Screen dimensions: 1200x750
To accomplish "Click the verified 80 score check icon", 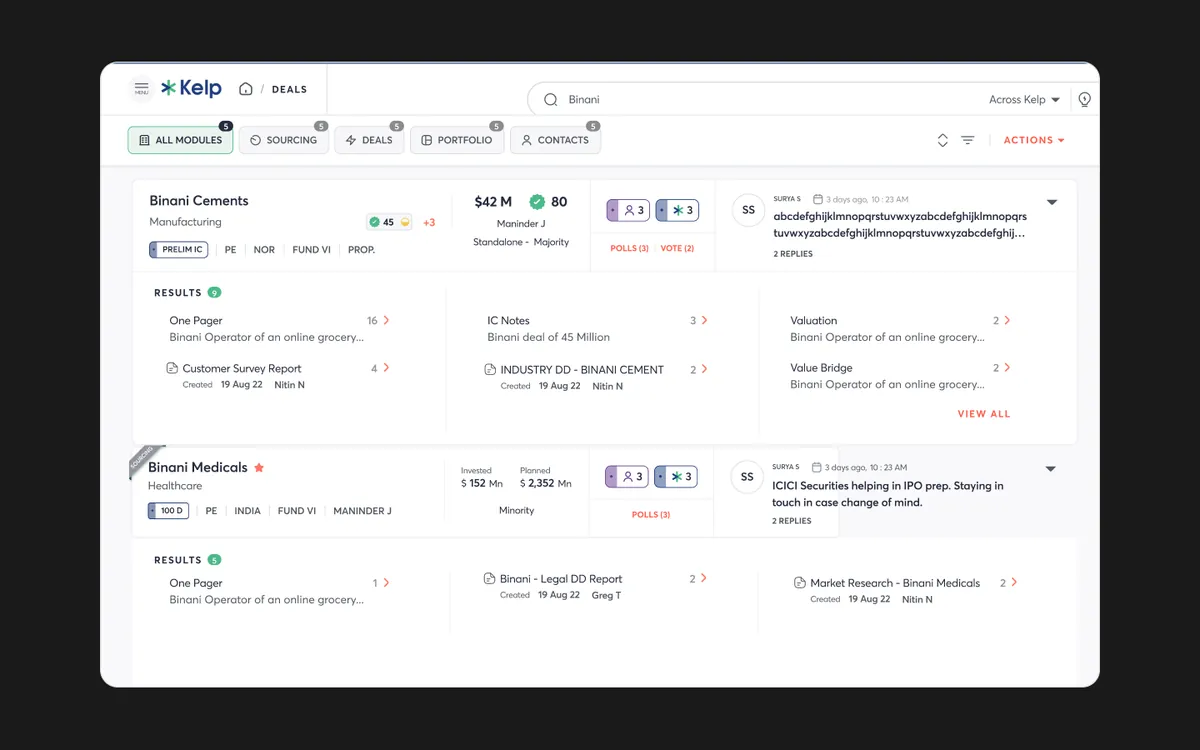I will pos(537,202).
